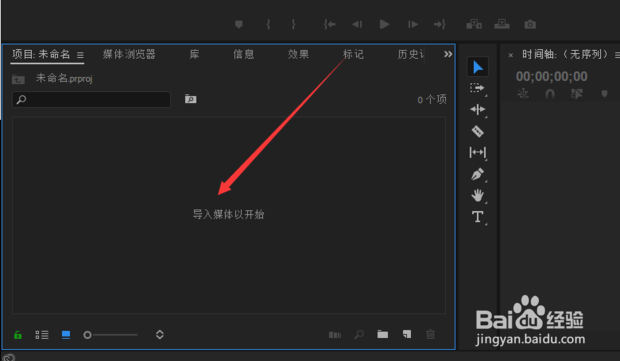The height and width of the screenshot is (361, 620).
Task: Toggle timeline Snap magnet icon
Action: click(x=550, y=94)
